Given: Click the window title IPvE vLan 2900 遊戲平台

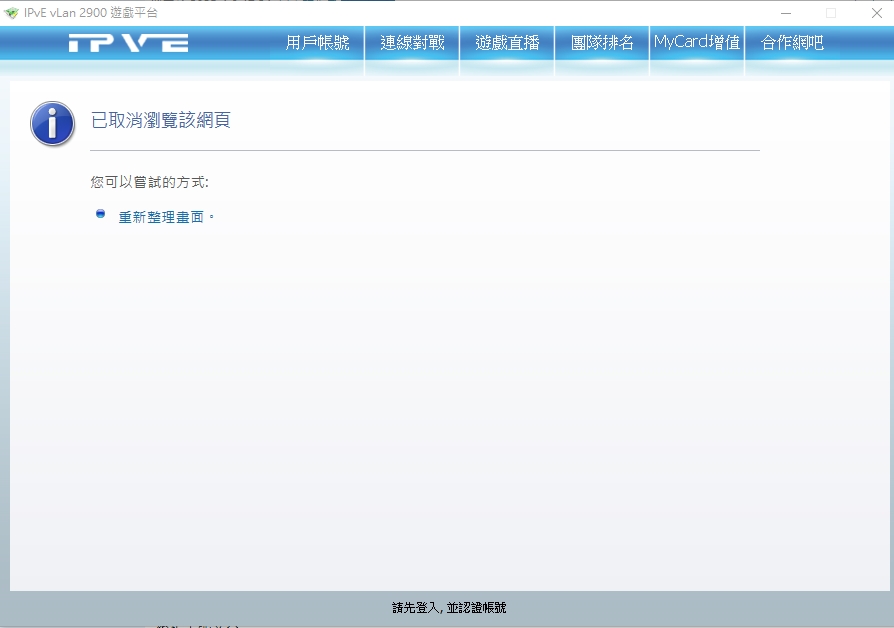Looking at the screenshot, I should 91,13.
